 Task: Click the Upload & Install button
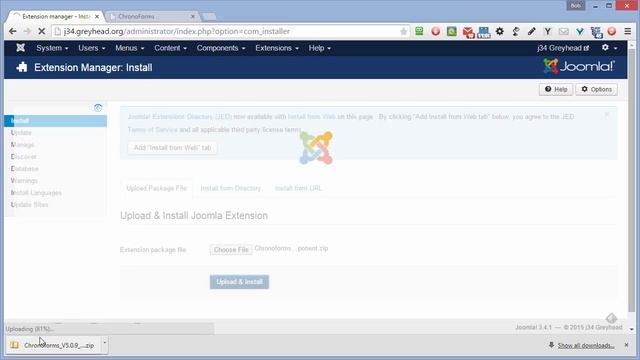239,282
